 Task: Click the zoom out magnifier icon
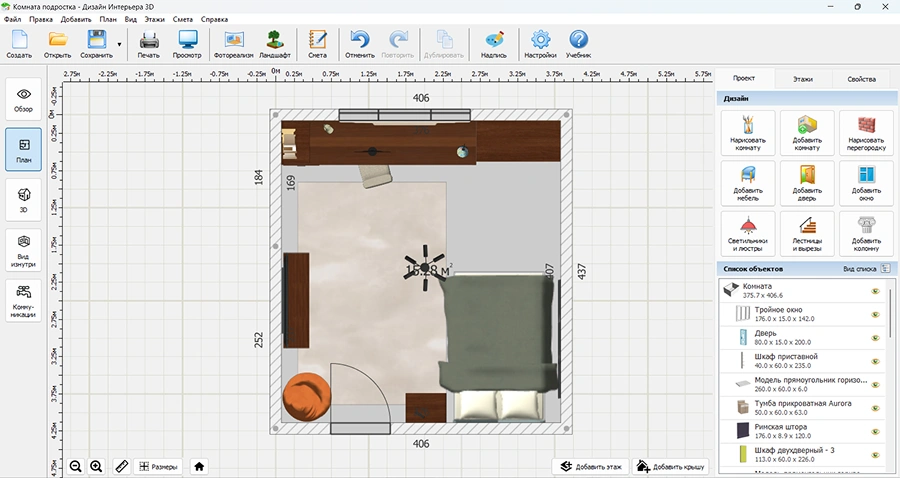[x=76, y=466]
